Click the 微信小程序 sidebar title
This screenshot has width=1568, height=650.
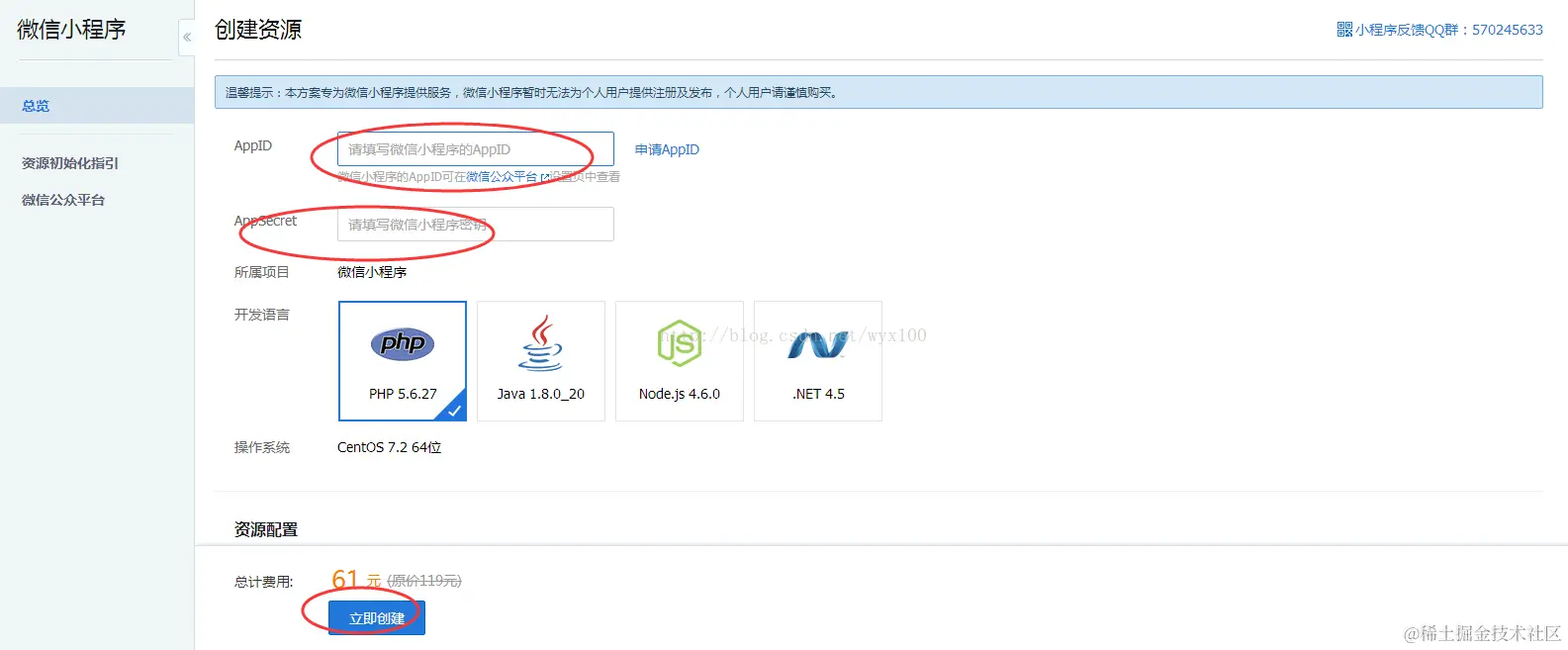pos(71,30)
